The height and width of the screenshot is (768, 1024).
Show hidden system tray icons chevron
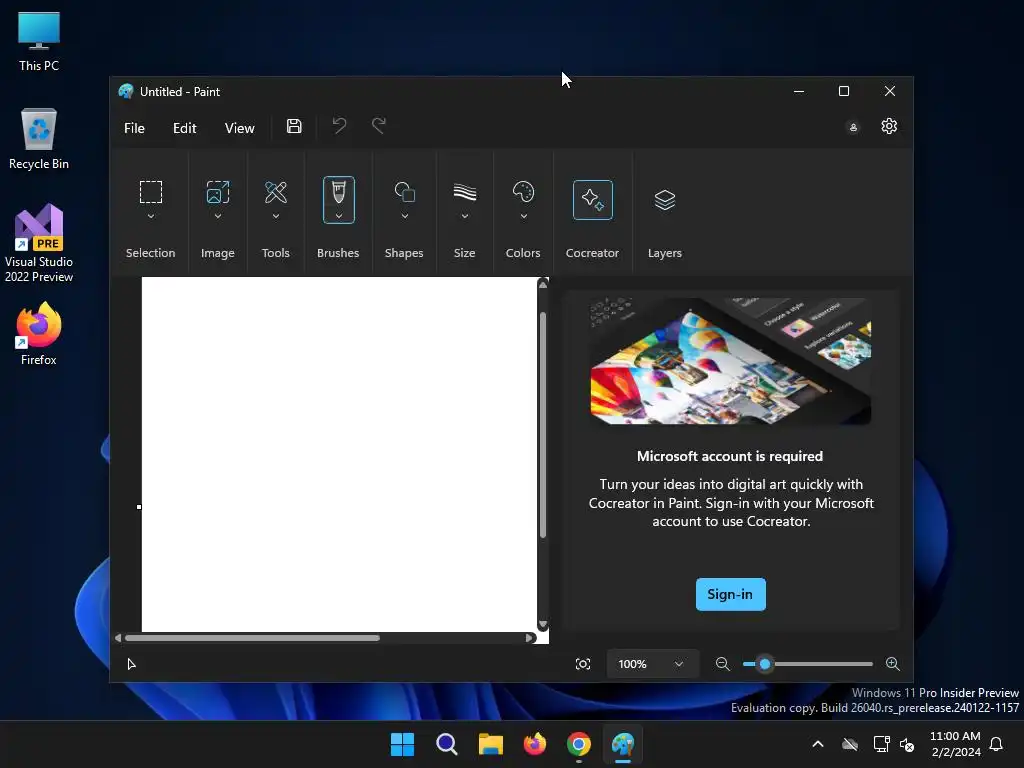818,744
